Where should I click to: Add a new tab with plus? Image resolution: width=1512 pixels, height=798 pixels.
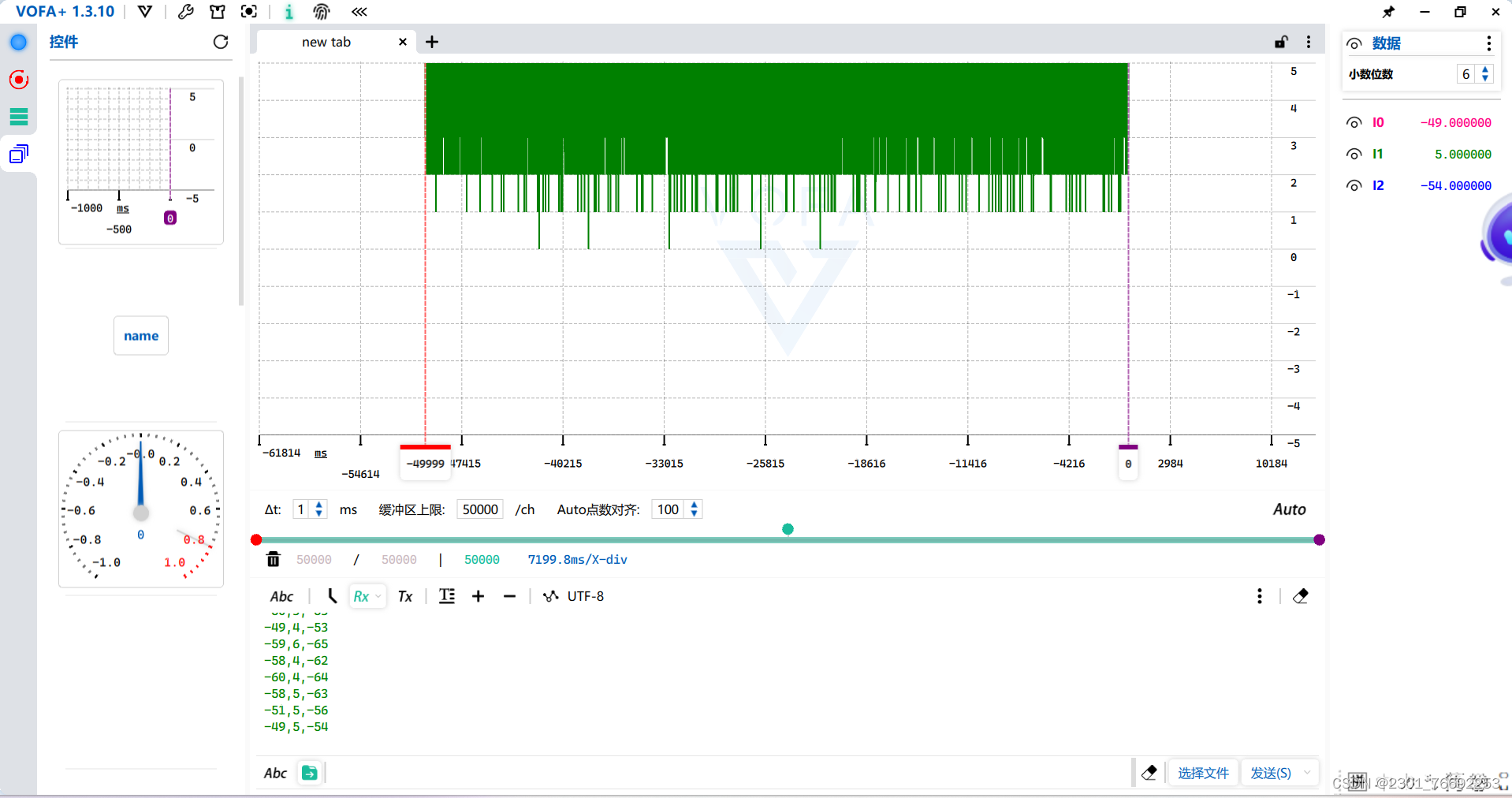pyautogui.click(x=432, y=42)
